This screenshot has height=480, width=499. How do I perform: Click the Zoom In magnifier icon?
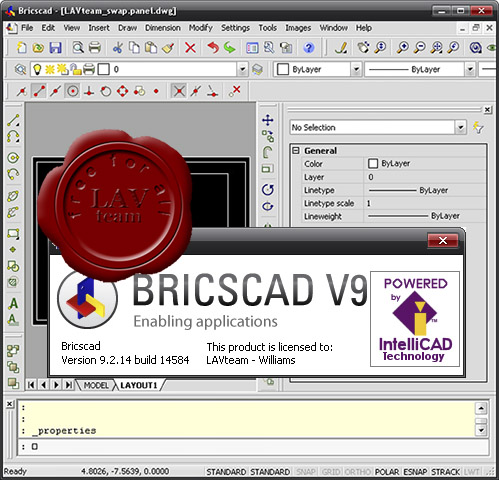pyautogui.click(x=403, y=48)
